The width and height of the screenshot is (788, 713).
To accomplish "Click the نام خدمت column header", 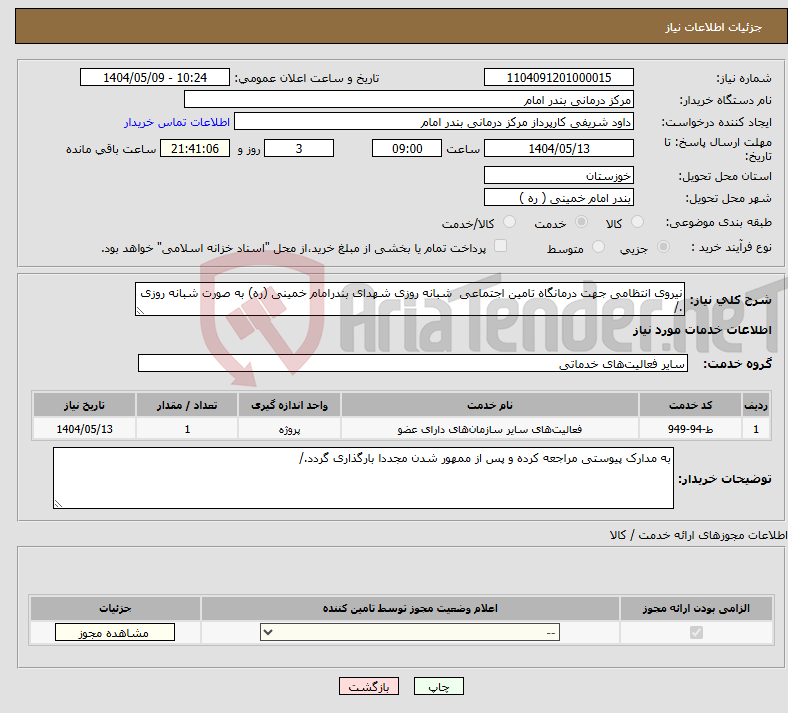I will coord(489,405).
